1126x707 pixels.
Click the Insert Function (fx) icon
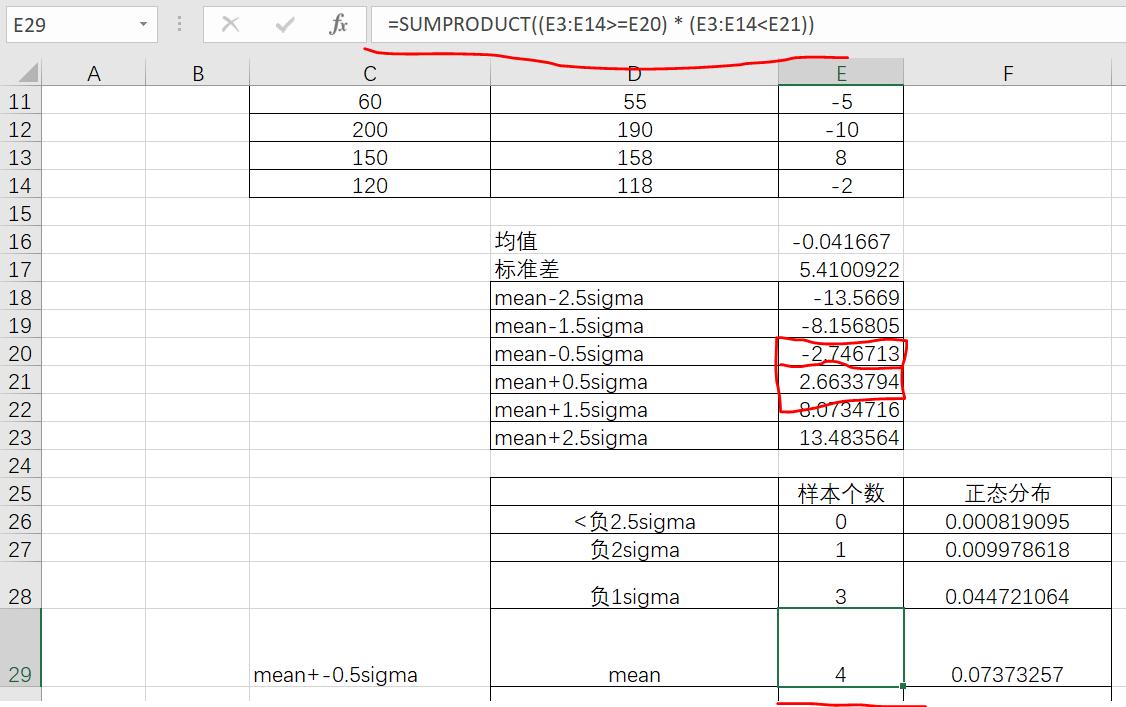click(x=337, y=25)
